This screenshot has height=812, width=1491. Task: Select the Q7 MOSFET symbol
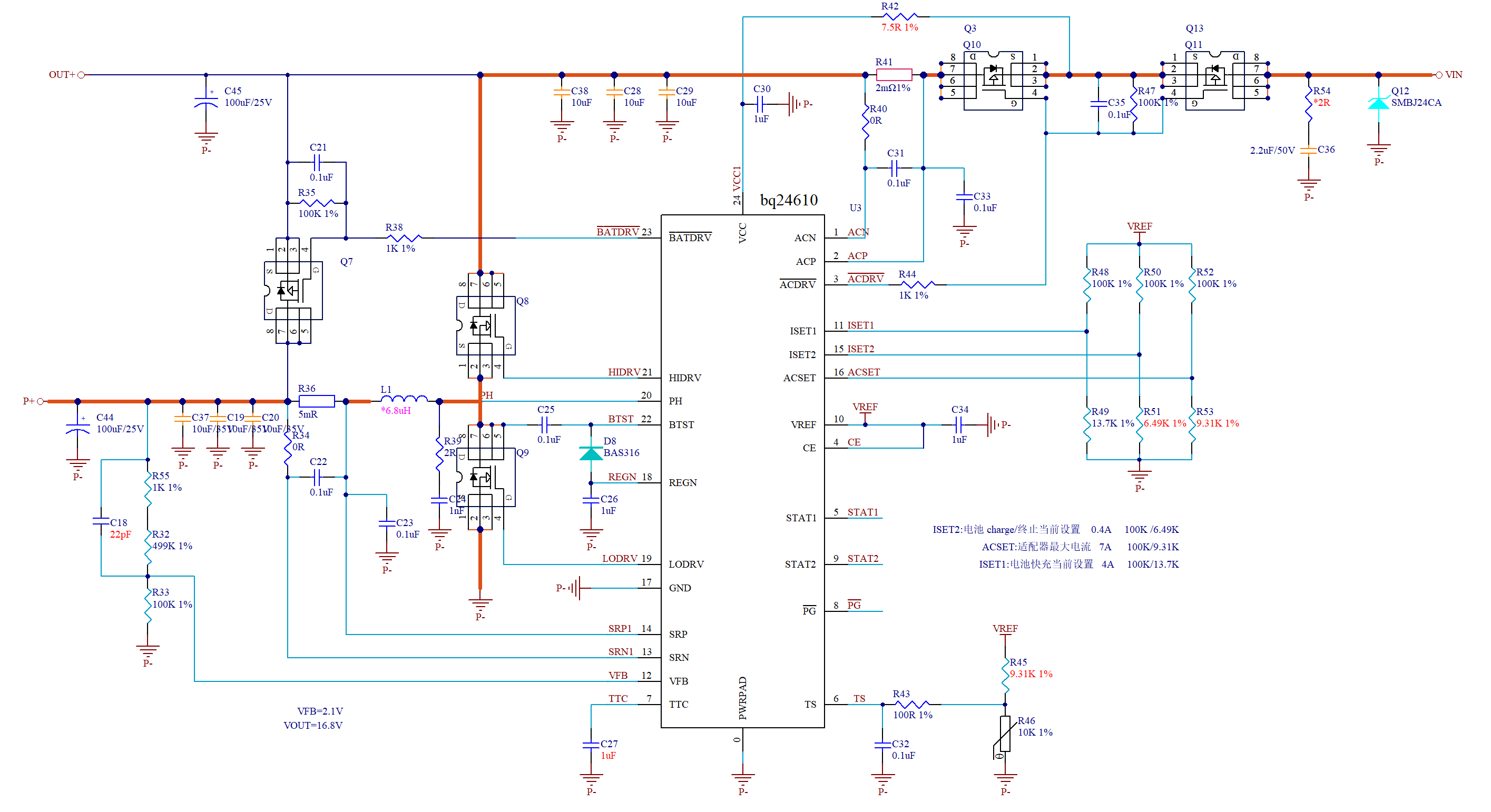click(x=293, y=290)
